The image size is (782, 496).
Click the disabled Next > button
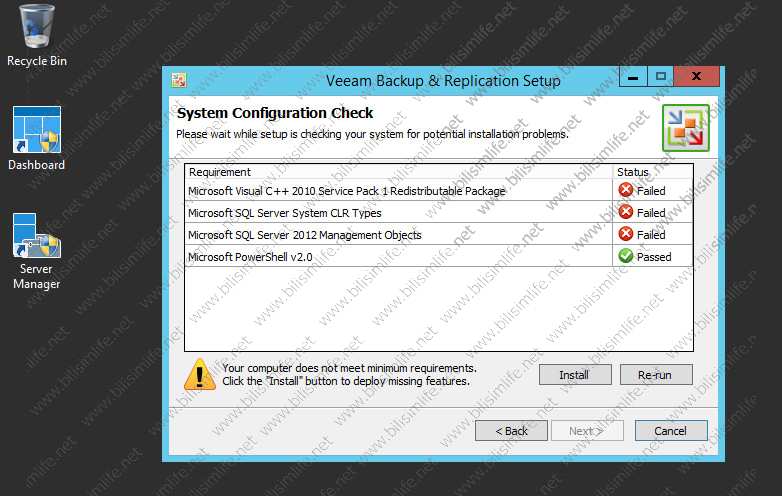coord(587,431)
